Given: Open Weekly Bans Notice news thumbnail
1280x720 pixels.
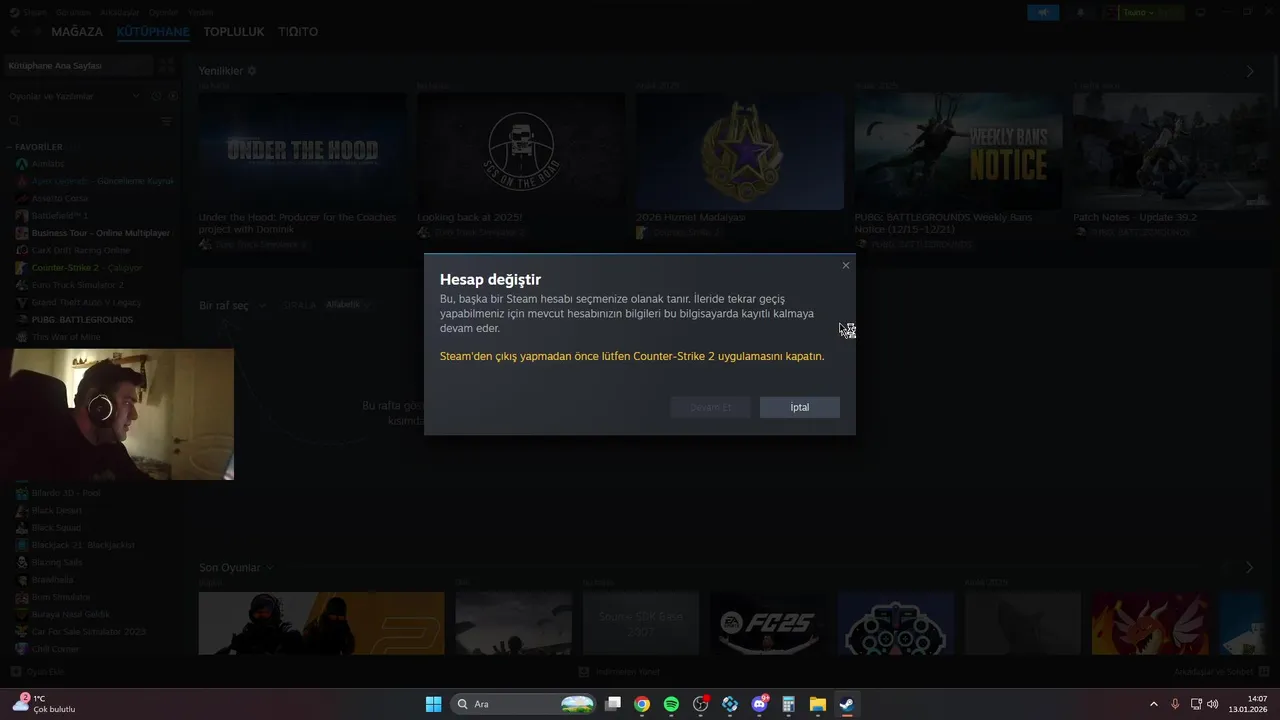Looking at the screenshot, I should click(958, 151).
